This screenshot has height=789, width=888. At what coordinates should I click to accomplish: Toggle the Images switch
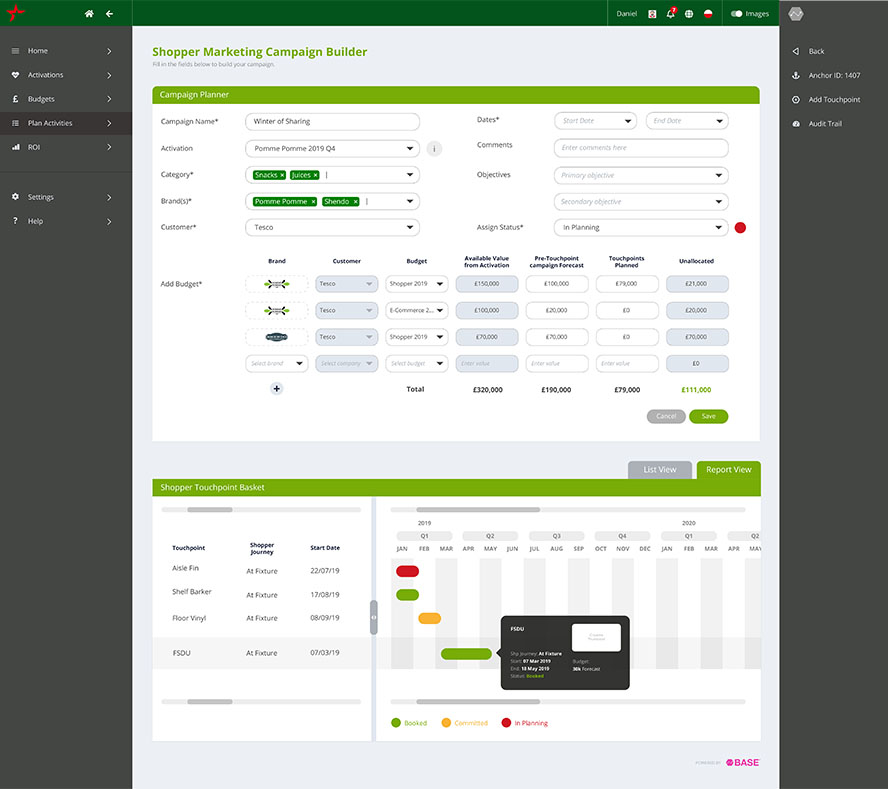pyautogui.click(x=737, y=14)
